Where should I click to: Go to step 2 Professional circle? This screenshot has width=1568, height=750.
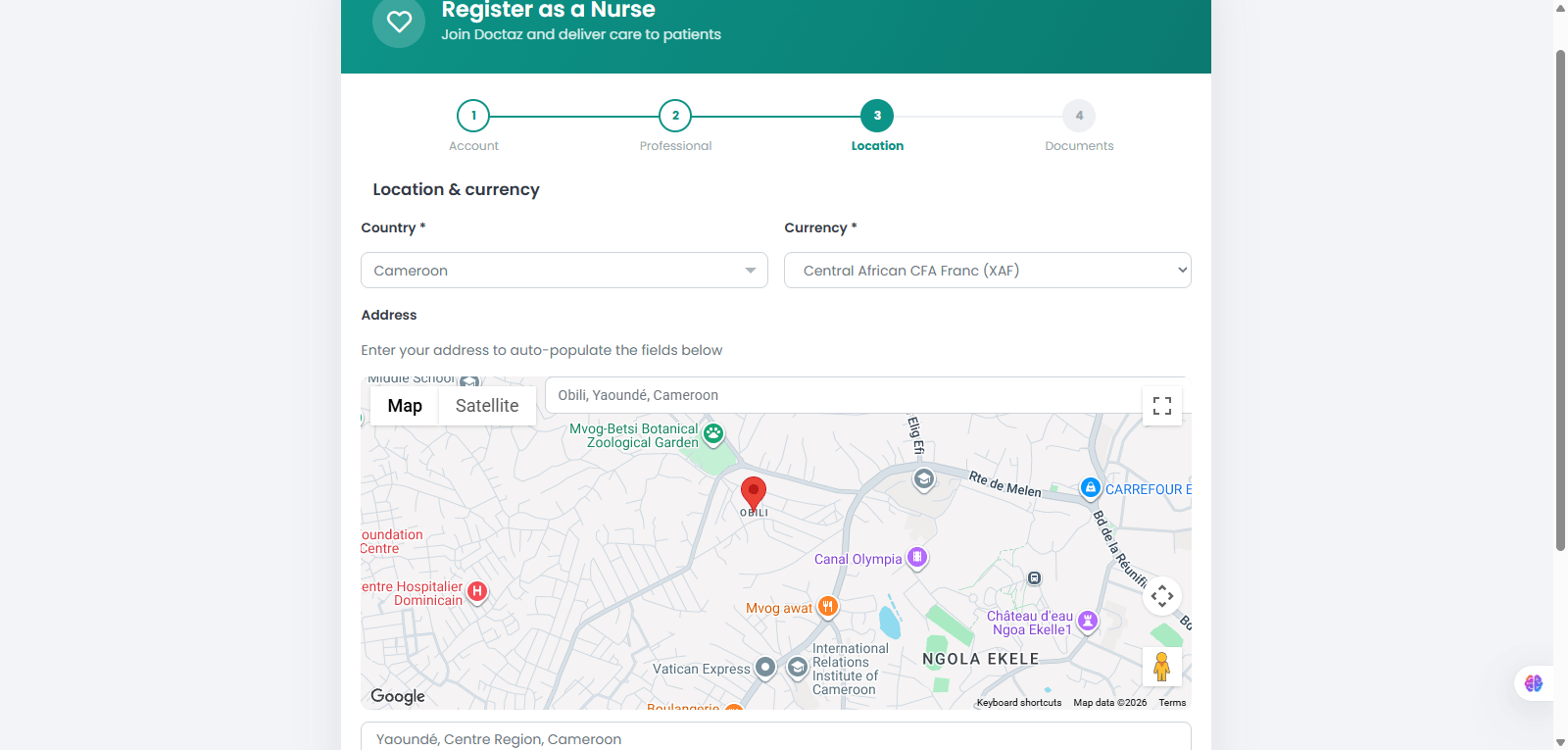click(x=675, y=116)
